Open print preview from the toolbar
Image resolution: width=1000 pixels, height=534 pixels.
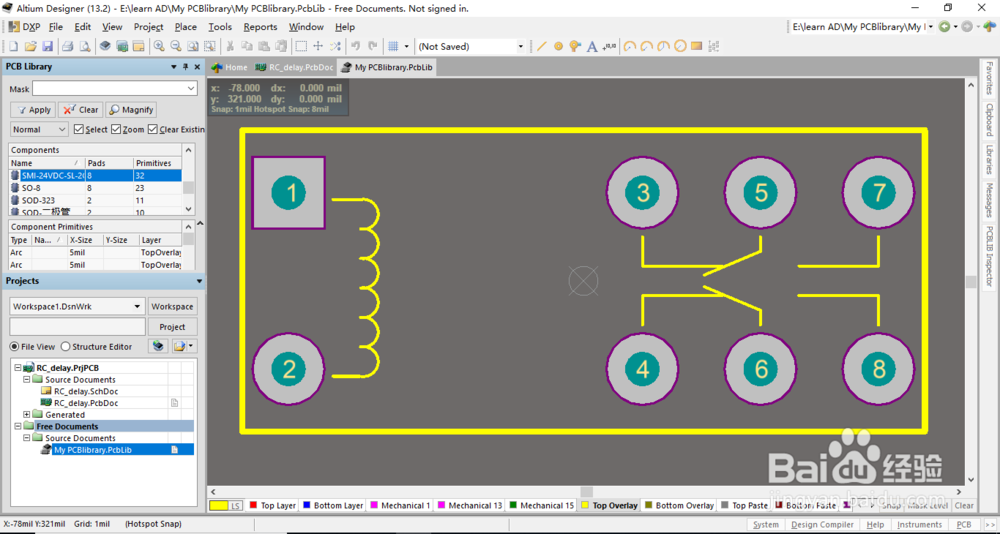tap(84, 47)
